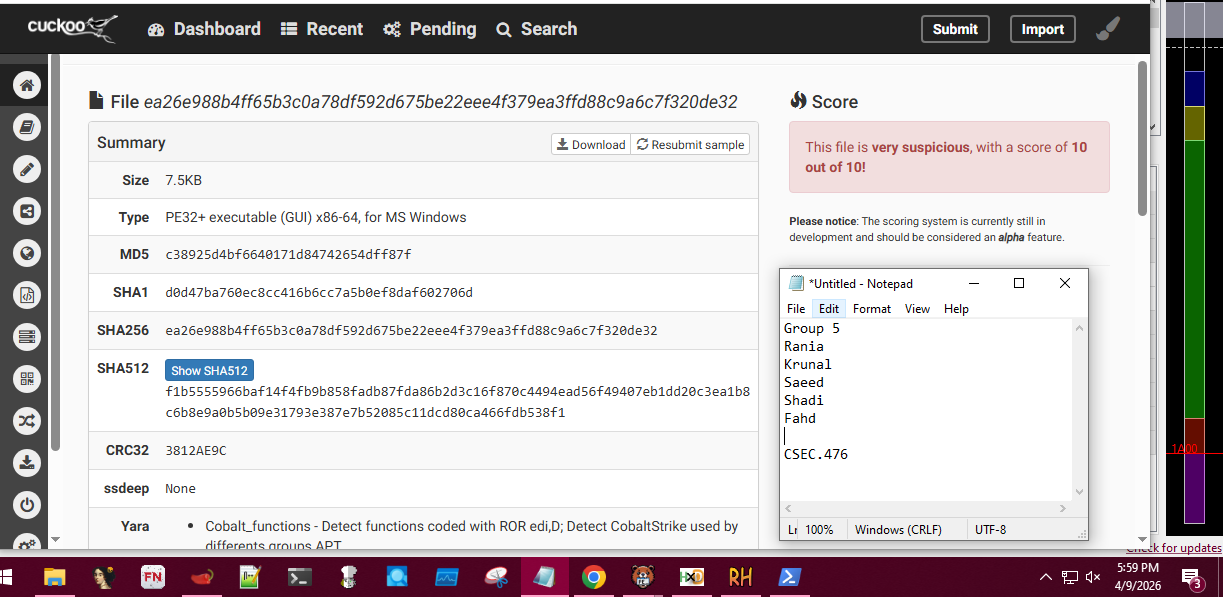The height and width of the screenshot is (597, 1223).
Task: Open Notepad View menu
Action: (x=918, y=309)
